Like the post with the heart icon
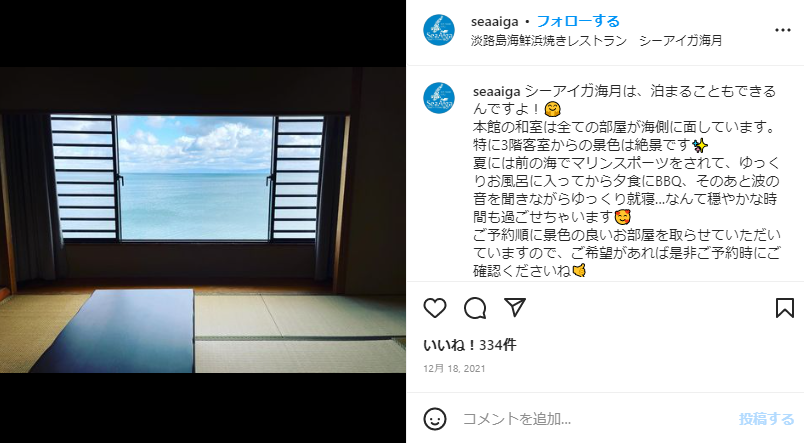Screen dimensions: 804x443 click(x=435, y=308)
